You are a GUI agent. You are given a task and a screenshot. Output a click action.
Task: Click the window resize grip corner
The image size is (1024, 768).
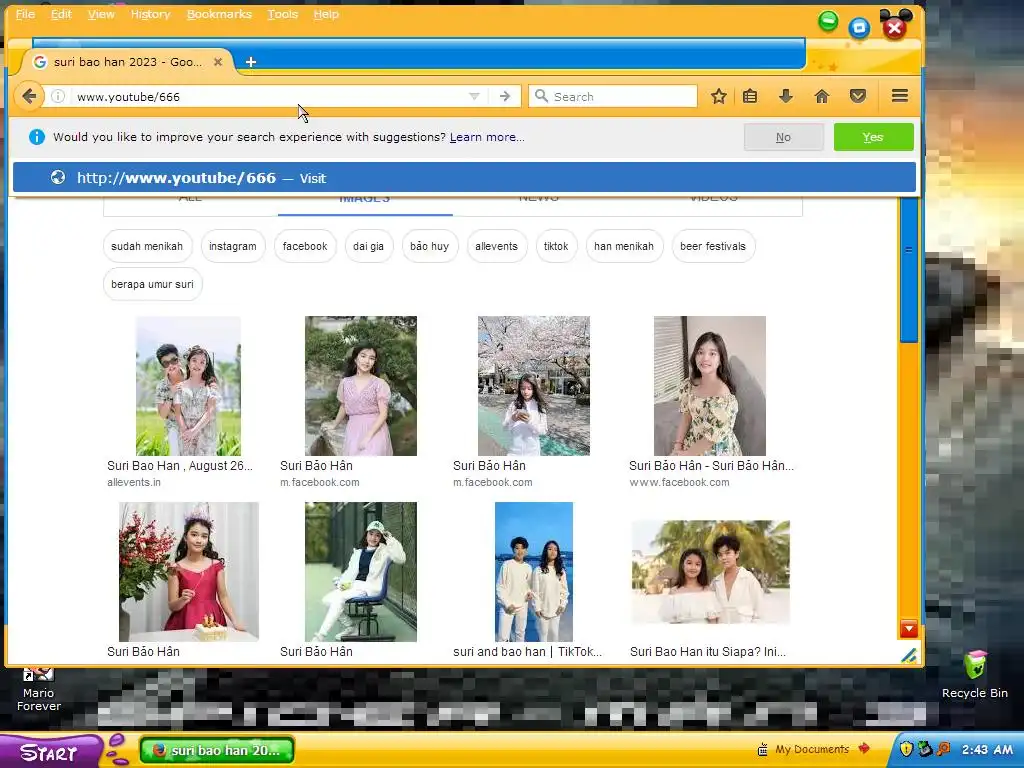point(909,655)
